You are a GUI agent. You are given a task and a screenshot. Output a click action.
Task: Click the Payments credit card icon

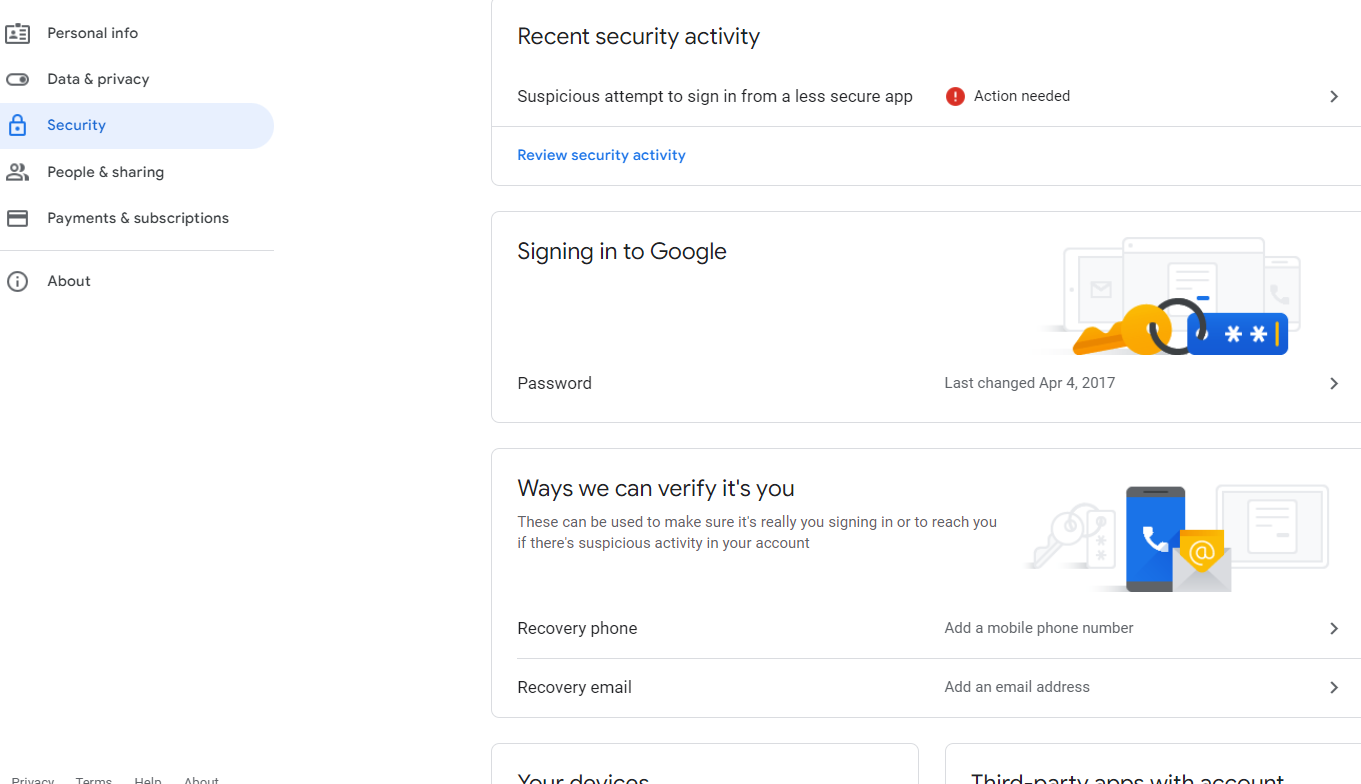tap(17, 218)
